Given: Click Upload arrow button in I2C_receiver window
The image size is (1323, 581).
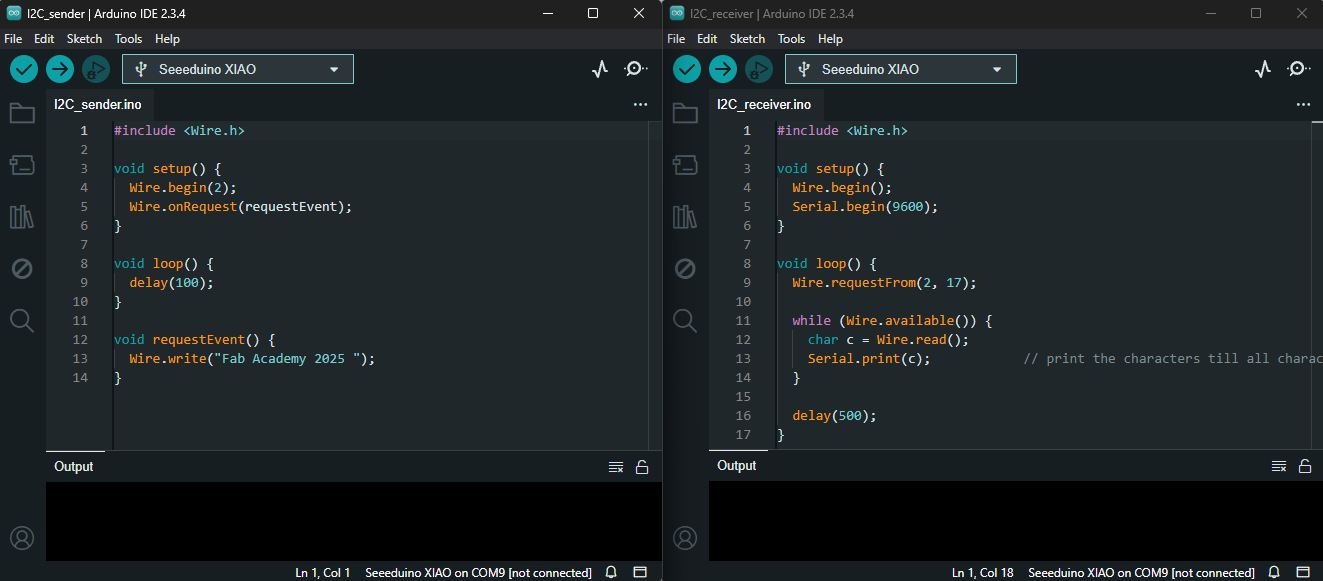Looking at the screenshot, I should pos(723,69).
